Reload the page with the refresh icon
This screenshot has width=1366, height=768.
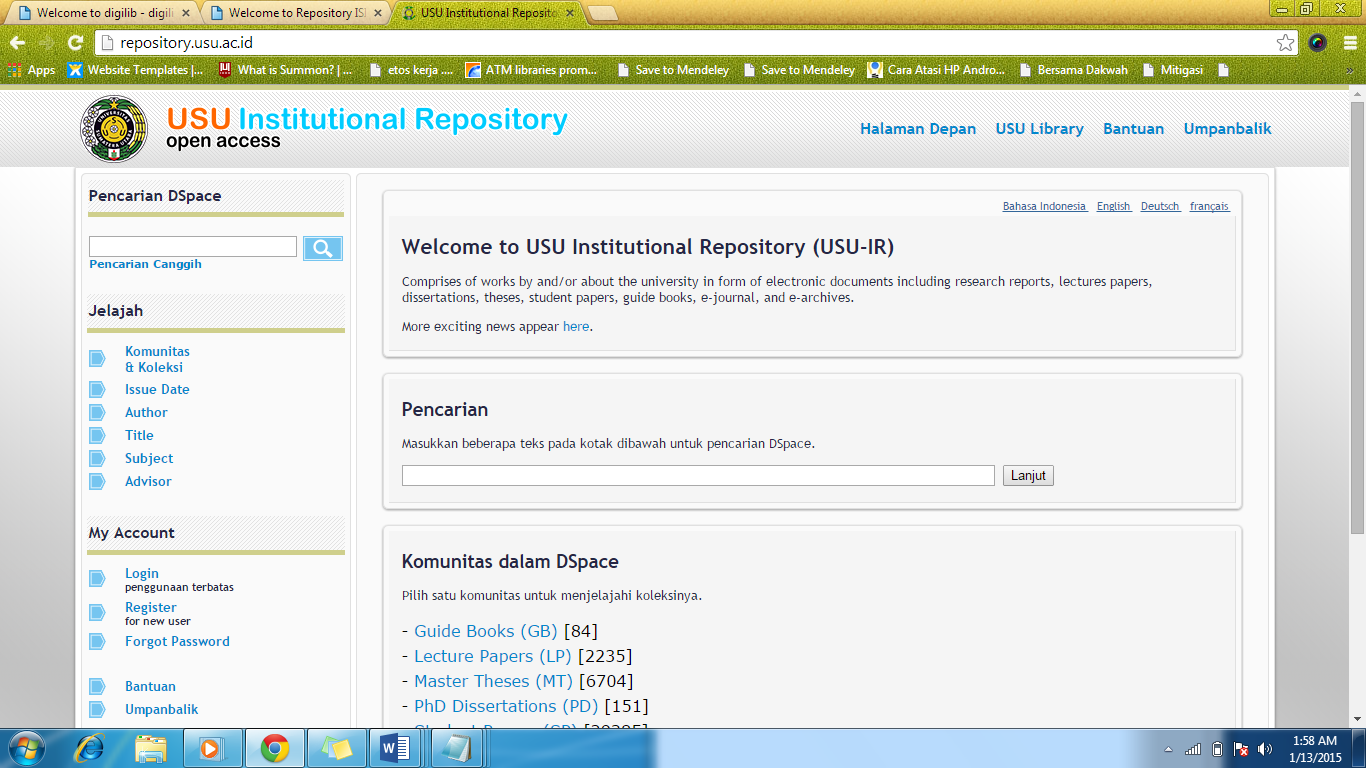[x=75, y=42]
